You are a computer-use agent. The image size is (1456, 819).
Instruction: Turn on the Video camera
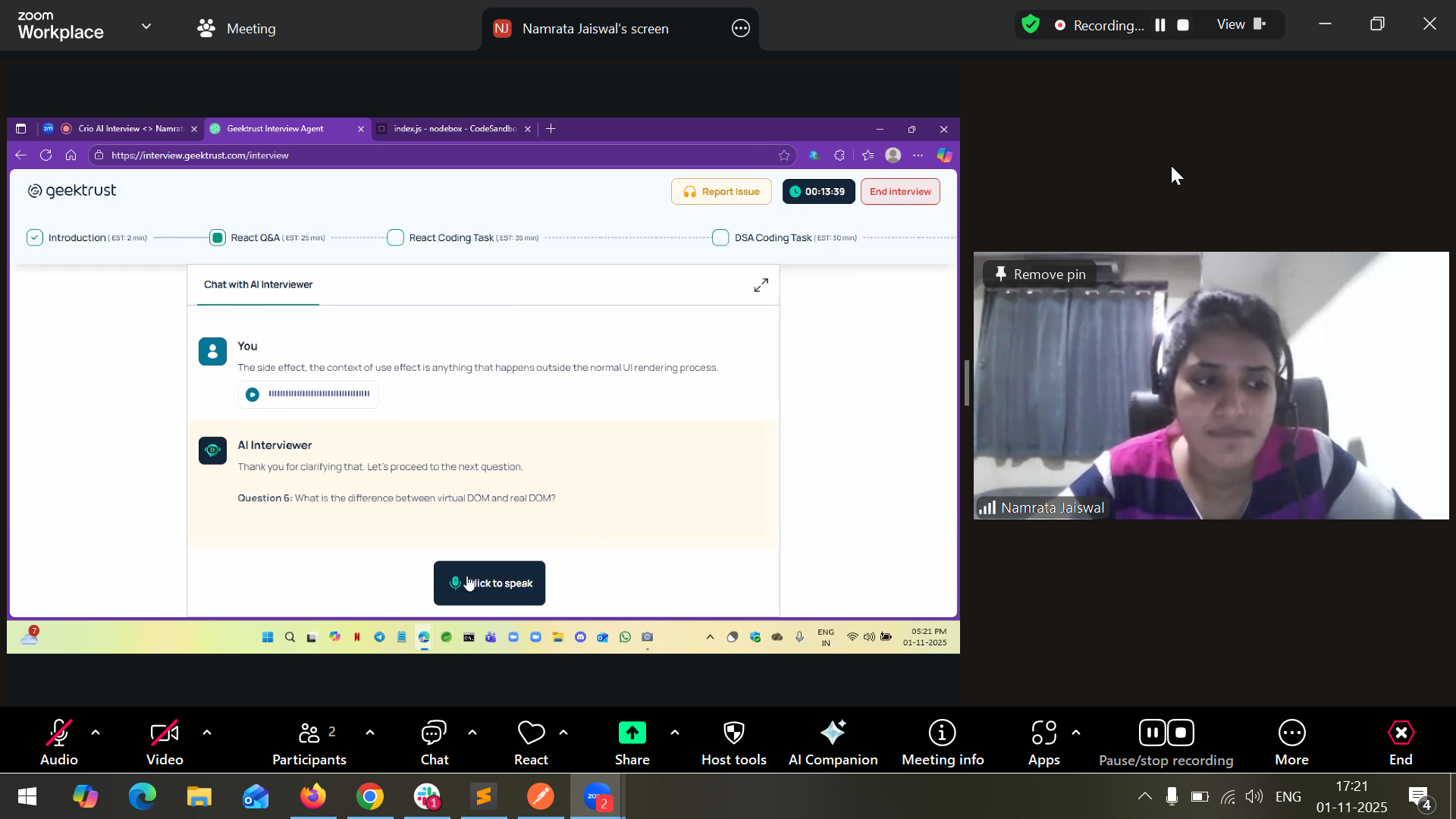pyautogui.click(x=165, y=733)
